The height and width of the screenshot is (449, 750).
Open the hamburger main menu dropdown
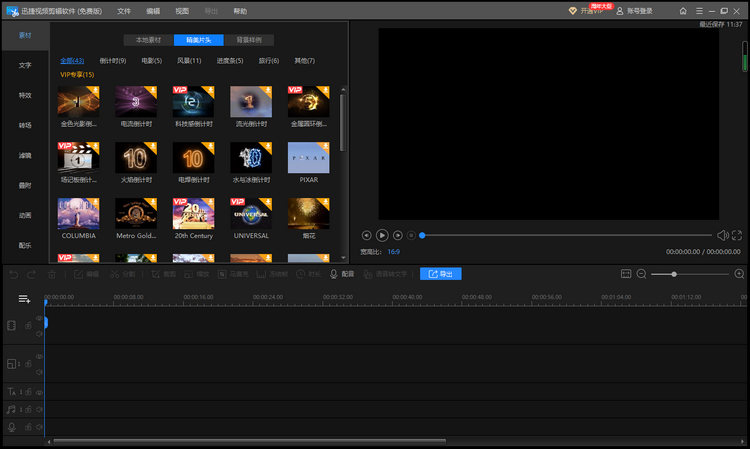click(699, 11)
